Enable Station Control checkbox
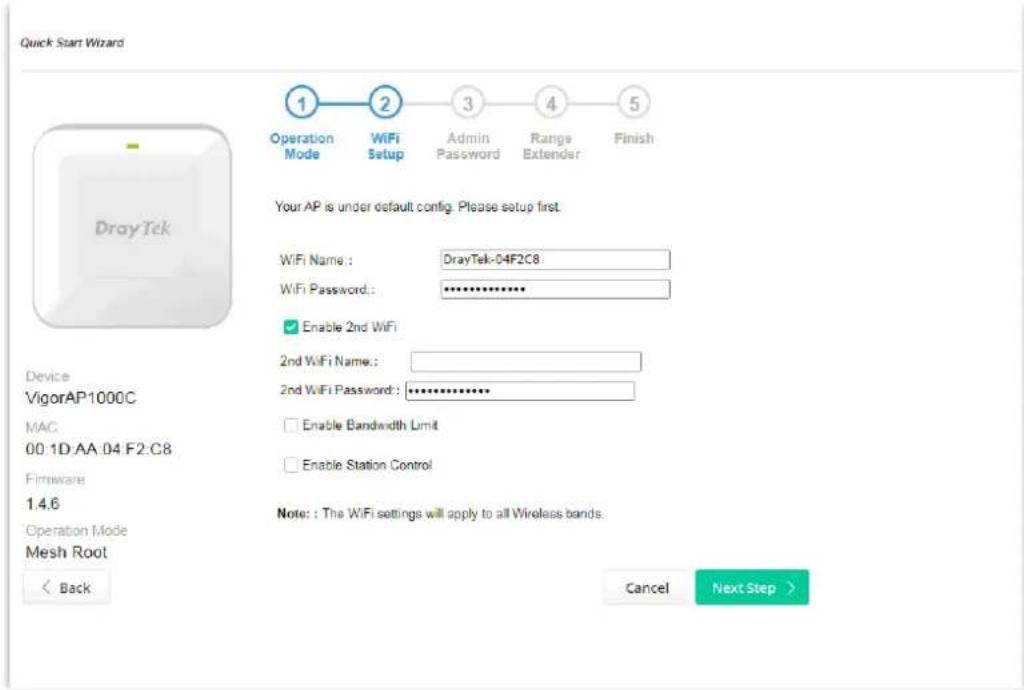The width and height of the screenshot is (1024, 690). pos(291,465)
